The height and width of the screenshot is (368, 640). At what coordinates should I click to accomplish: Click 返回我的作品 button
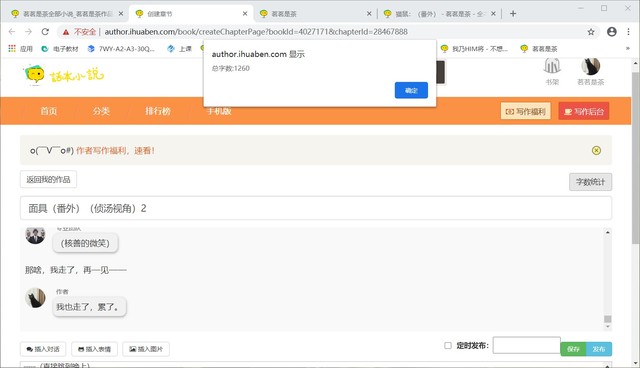pyautogui.click(x=48, y=179)
